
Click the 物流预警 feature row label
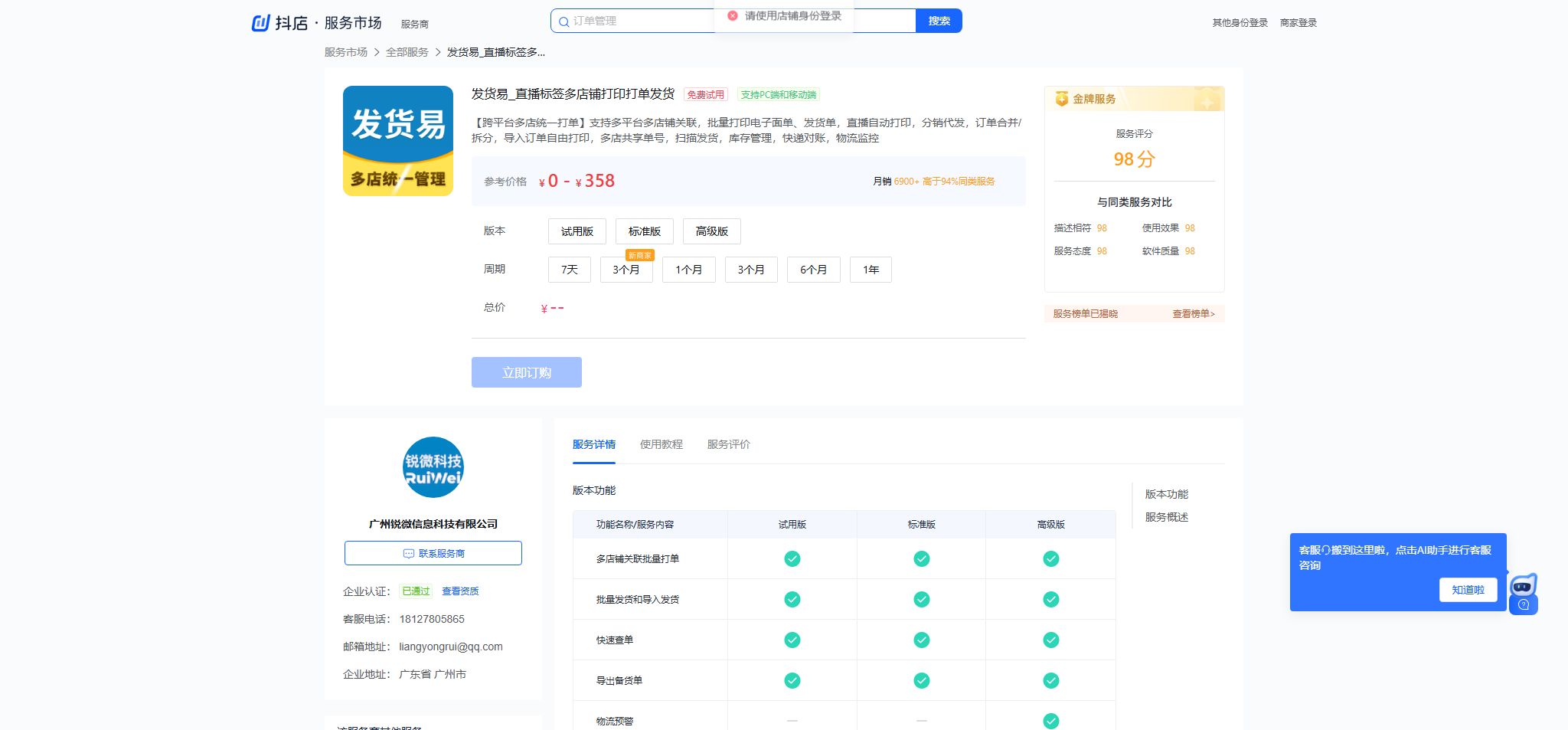(615, 722)
